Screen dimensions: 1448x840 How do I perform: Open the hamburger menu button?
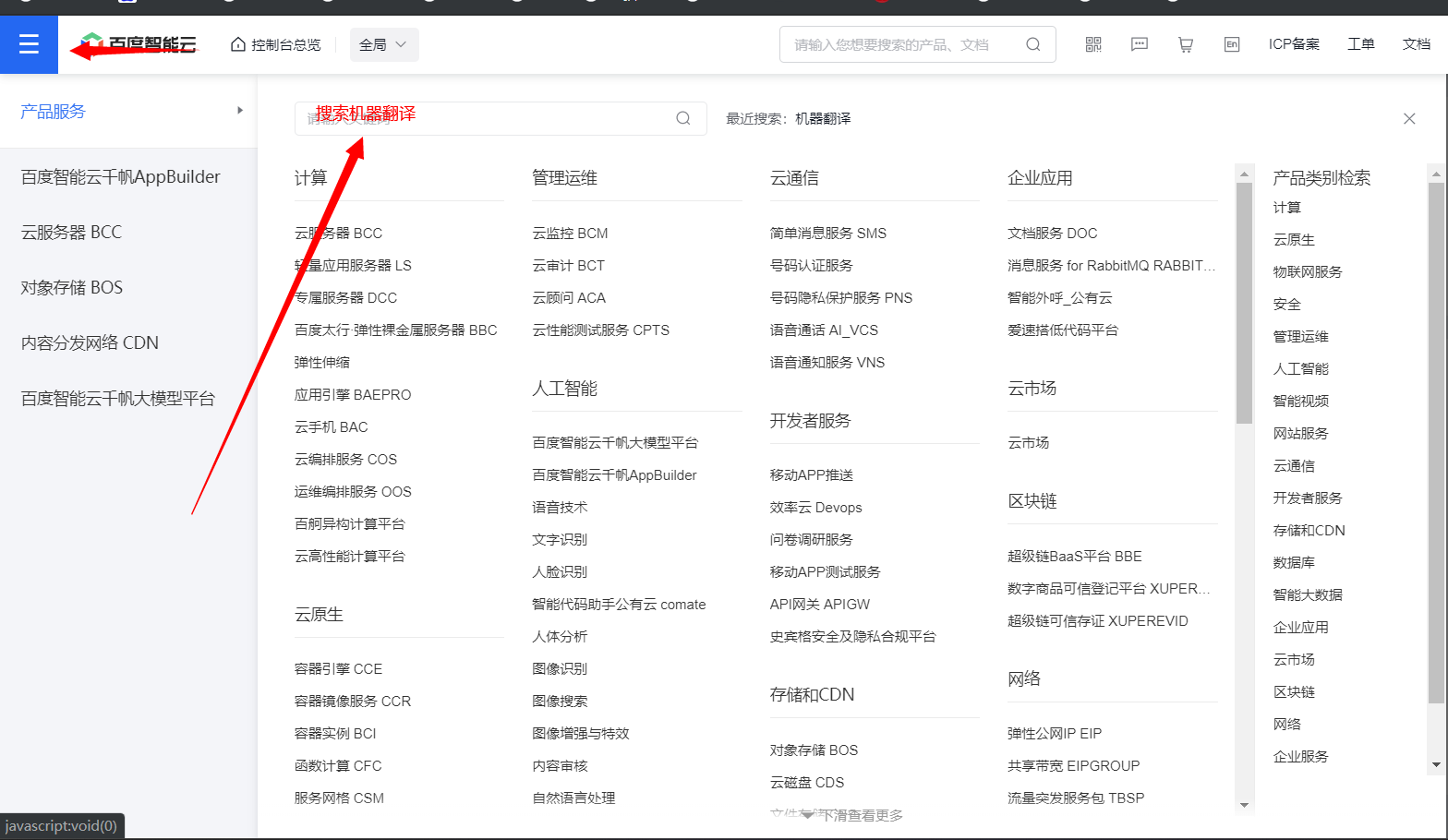click(29, 44)
